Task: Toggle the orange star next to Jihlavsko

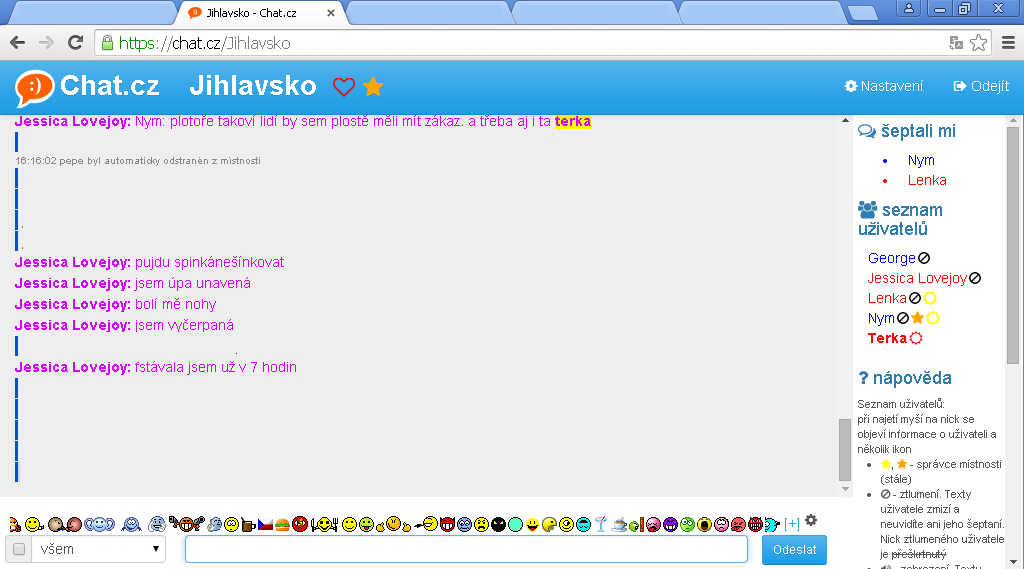Action: pyautogui.click(x=373, y=86)
